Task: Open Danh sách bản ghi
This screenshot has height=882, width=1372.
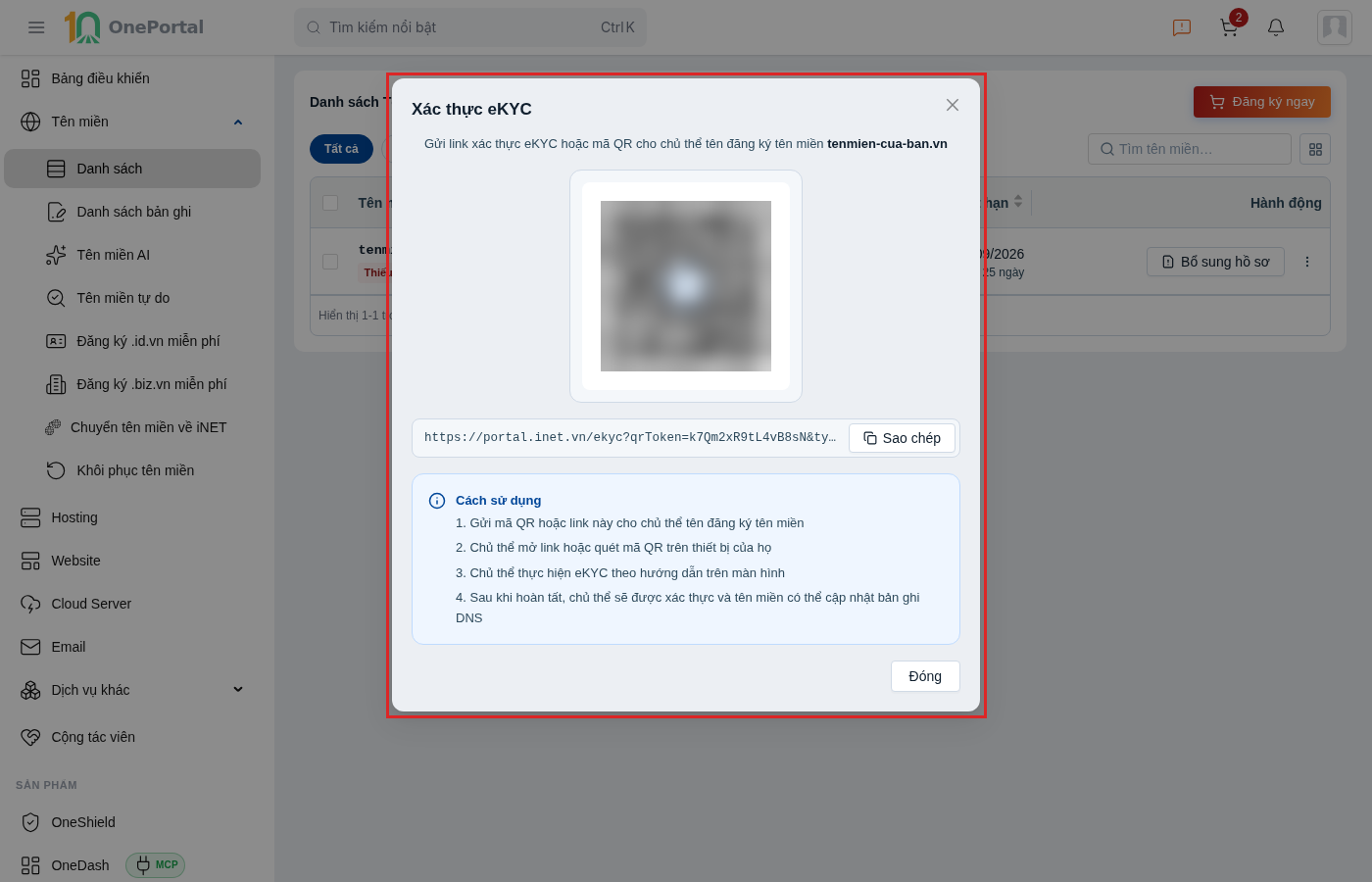Action: [x=132, y=212]
